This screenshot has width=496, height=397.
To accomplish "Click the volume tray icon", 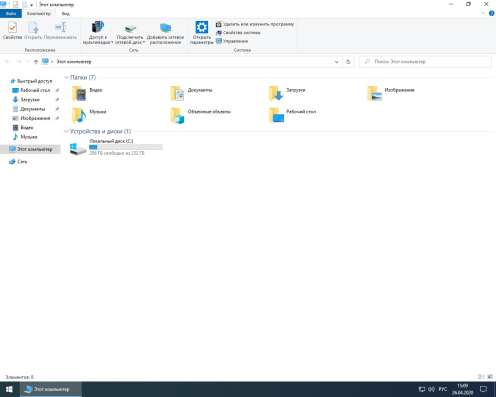I will click(432, 389).
